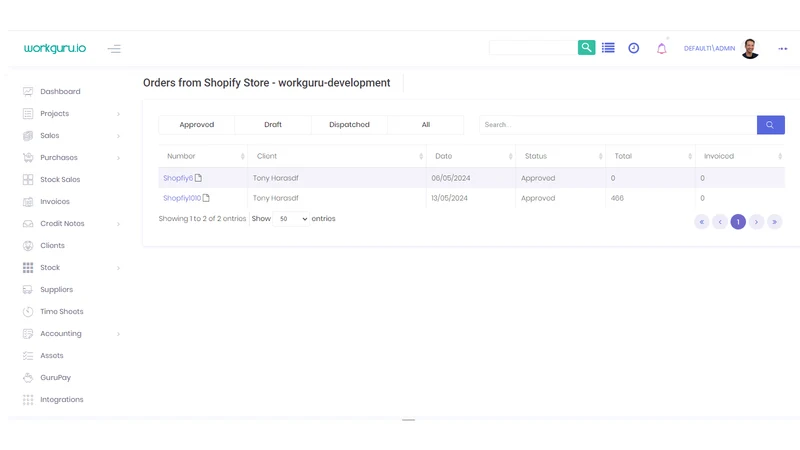This screenshot has height=450, width=800.
Task: Click the workguru.io logo
Action: (x=55, y=48)
